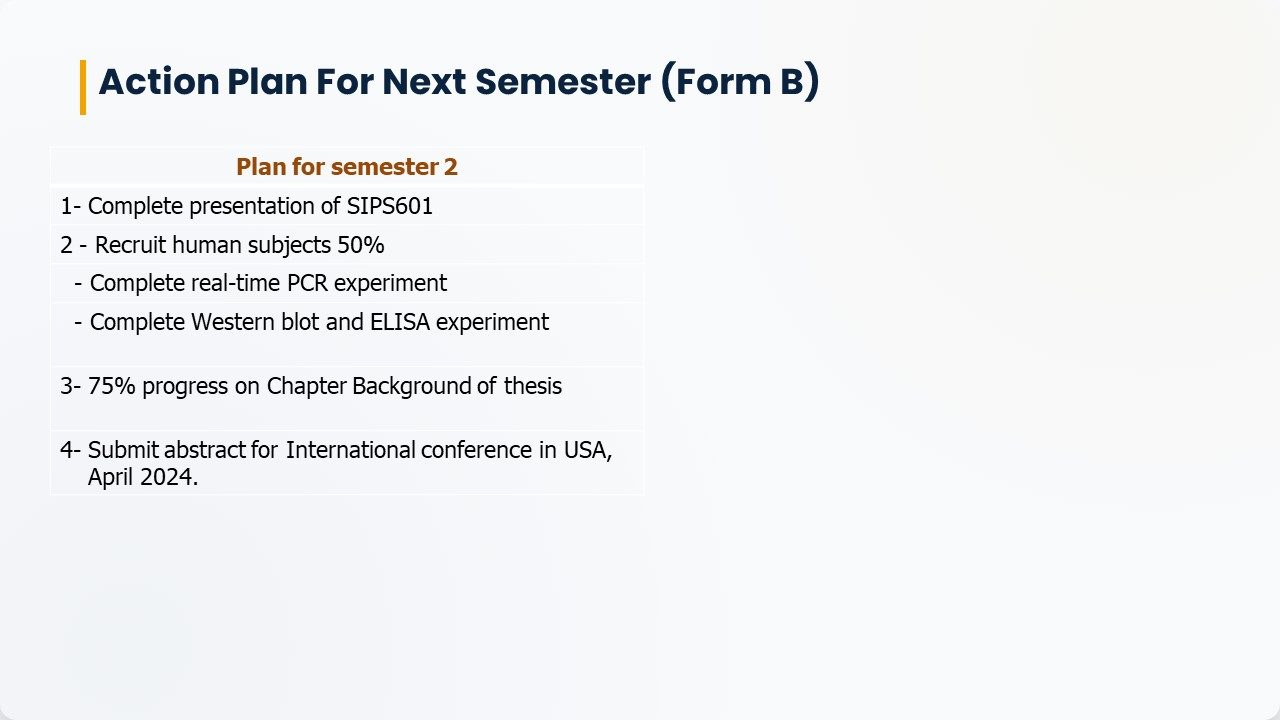Click "(Form B)" in the title
Screen dimensions: 1280x720
click(x=740, y=83)
